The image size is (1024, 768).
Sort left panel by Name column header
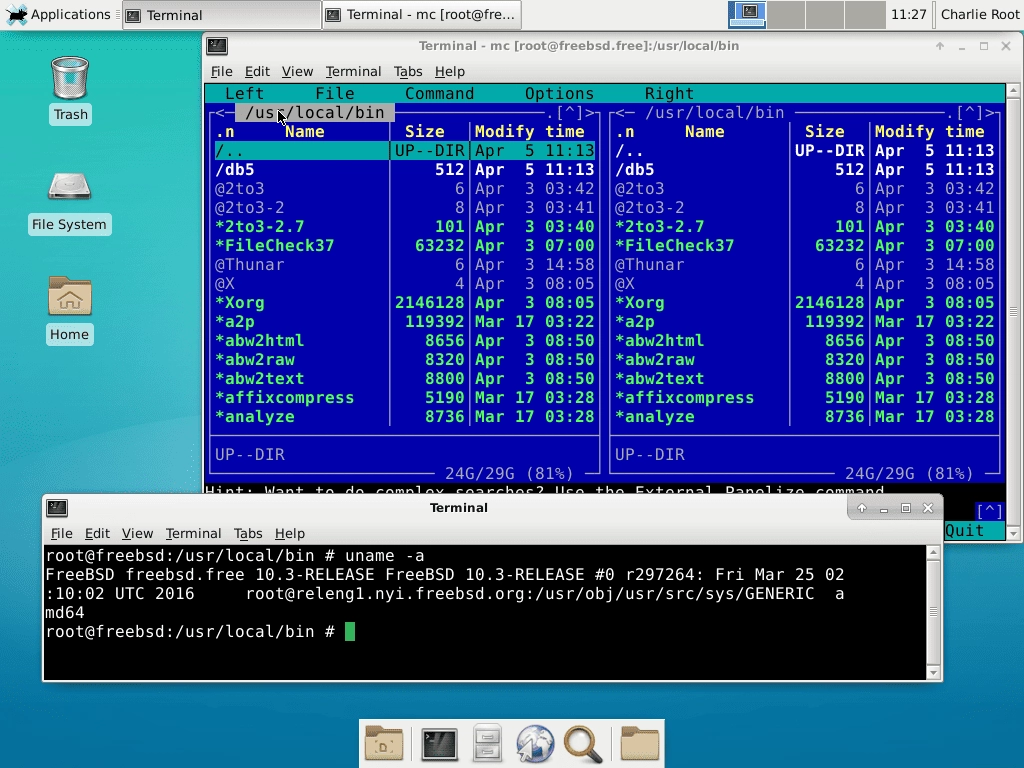[304, 132]
